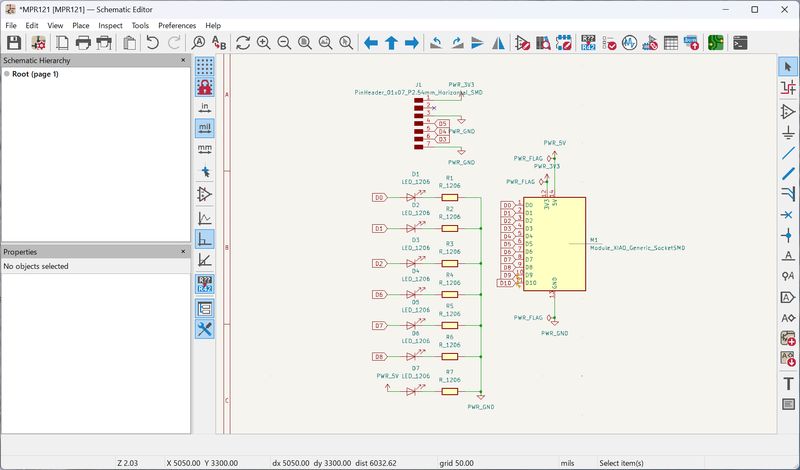
Task: Open the Symbol Library Browser
Action: click(543, 43)
